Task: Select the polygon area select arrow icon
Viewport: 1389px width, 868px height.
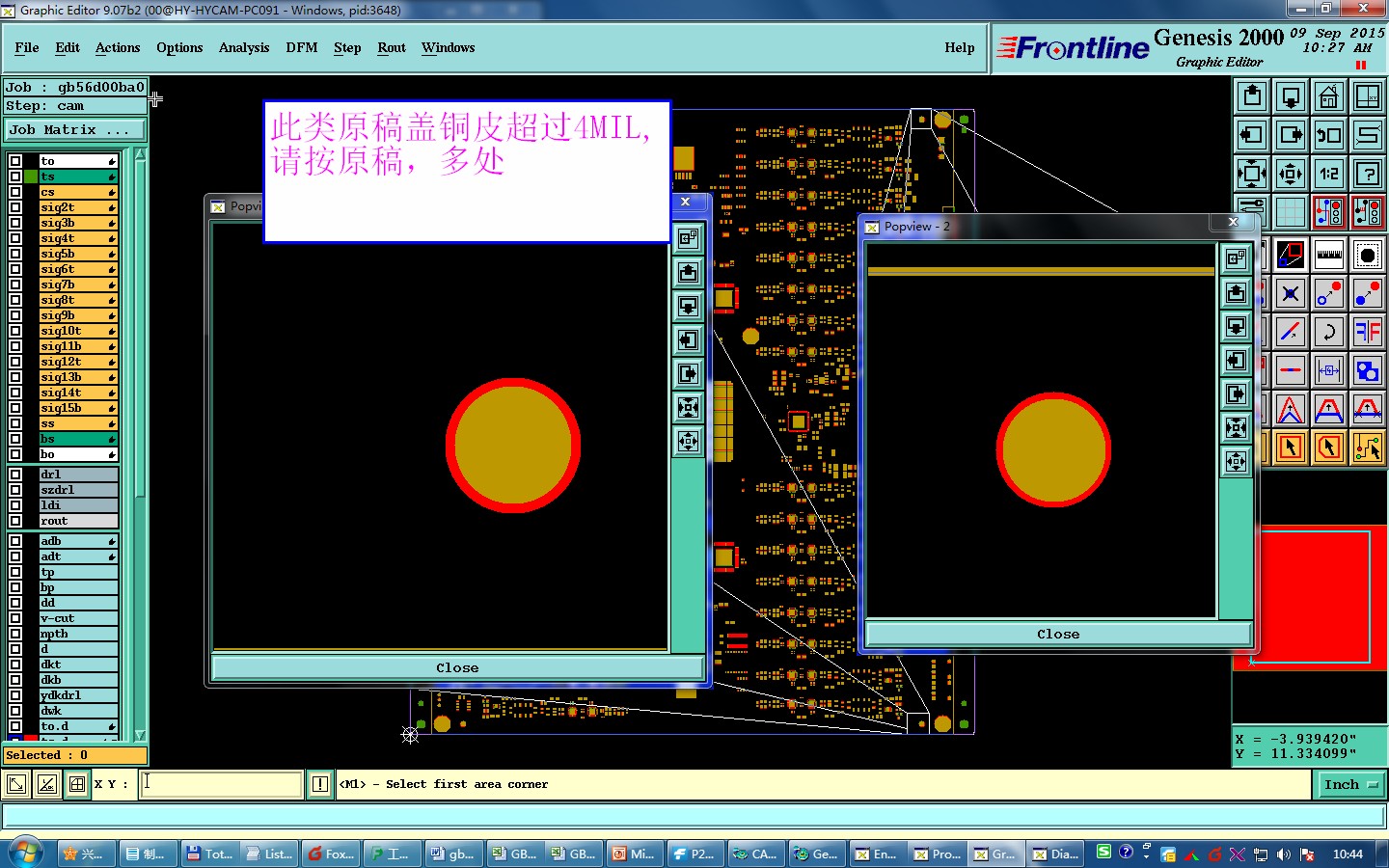Action: [x=1329, y=448]
